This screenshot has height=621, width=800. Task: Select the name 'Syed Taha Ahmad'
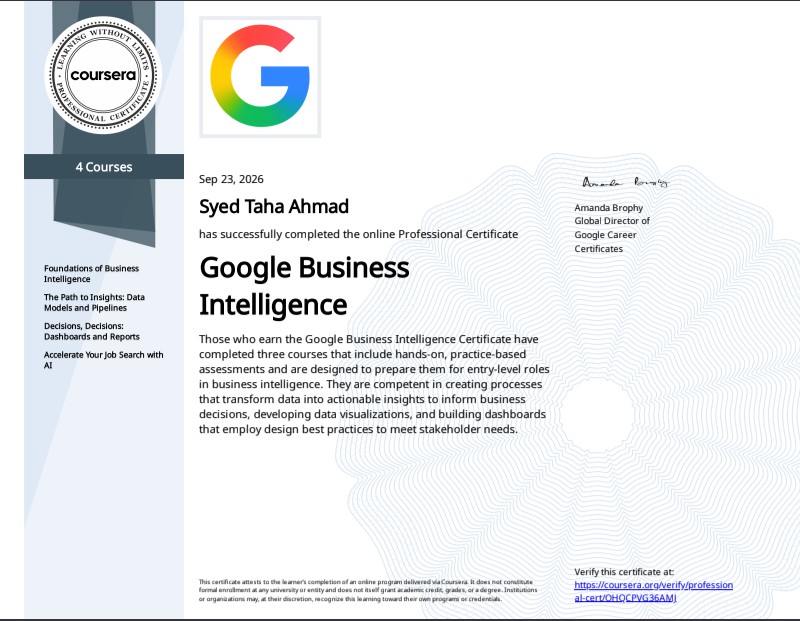pos(274,207)
